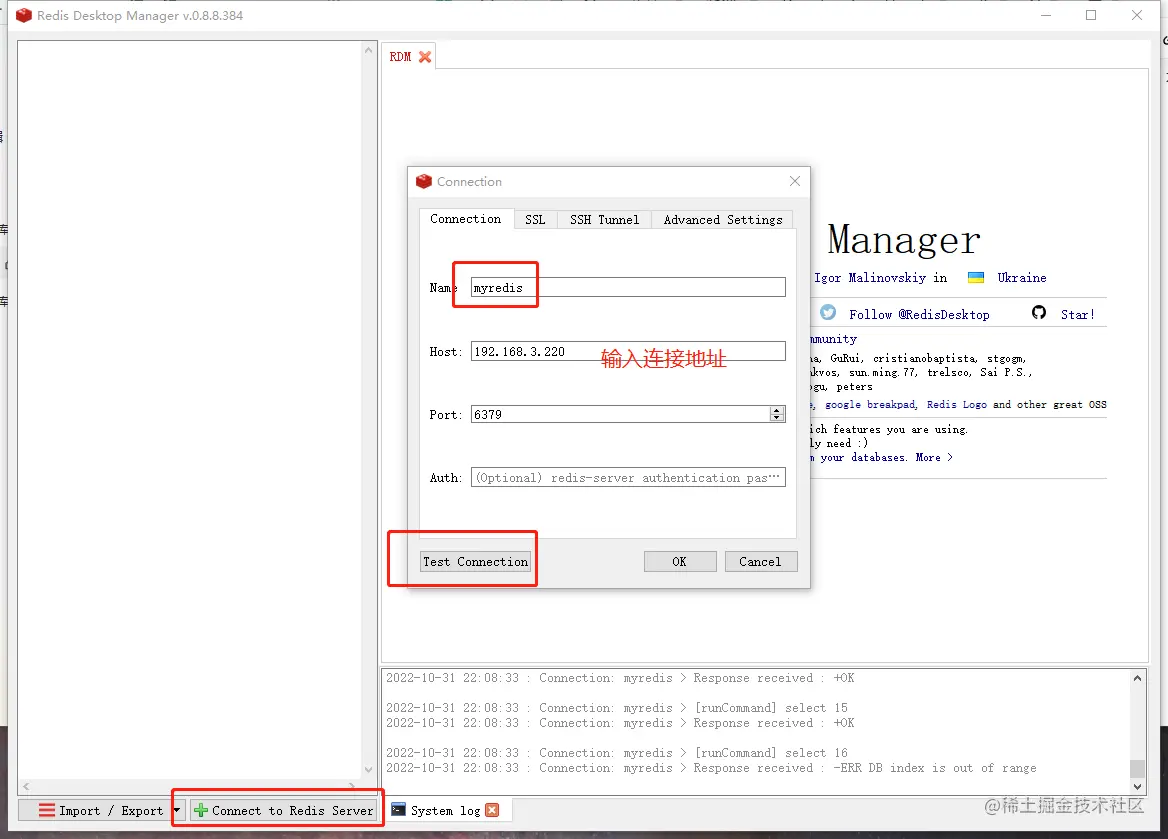This screenshot has width=1168, height=839.
Task: Click the Name field containing myredis
Action: click(628, 288)
